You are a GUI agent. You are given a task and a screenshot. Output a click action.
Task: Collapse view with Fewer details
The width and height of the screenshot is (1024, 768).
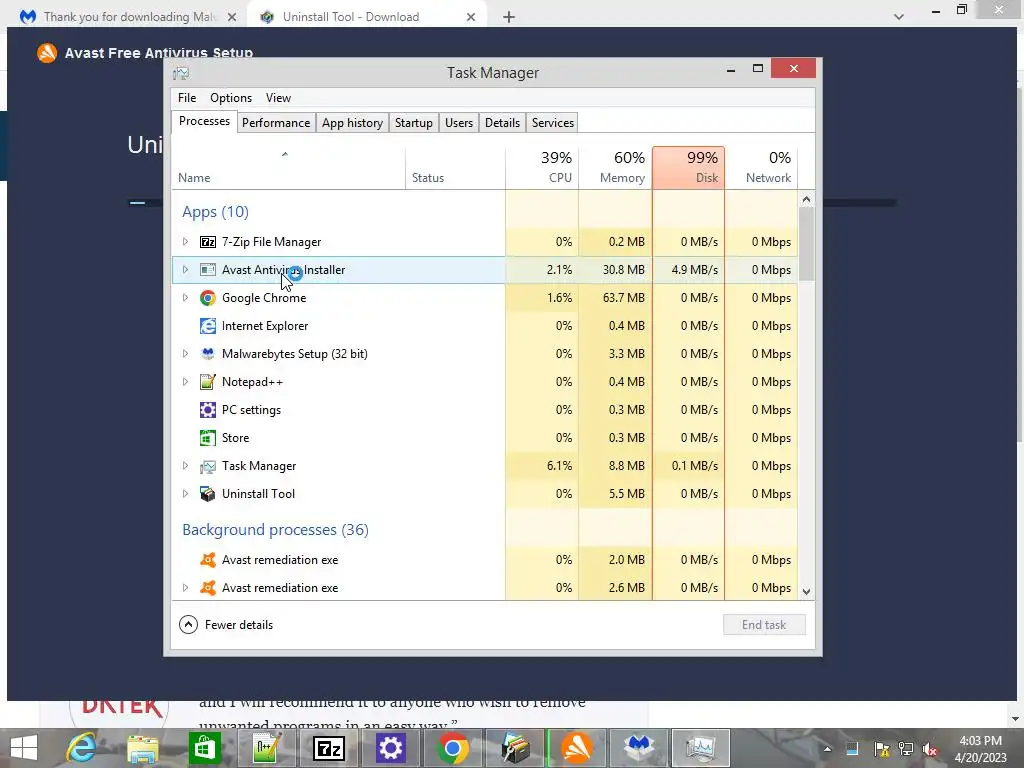[226, 625]
